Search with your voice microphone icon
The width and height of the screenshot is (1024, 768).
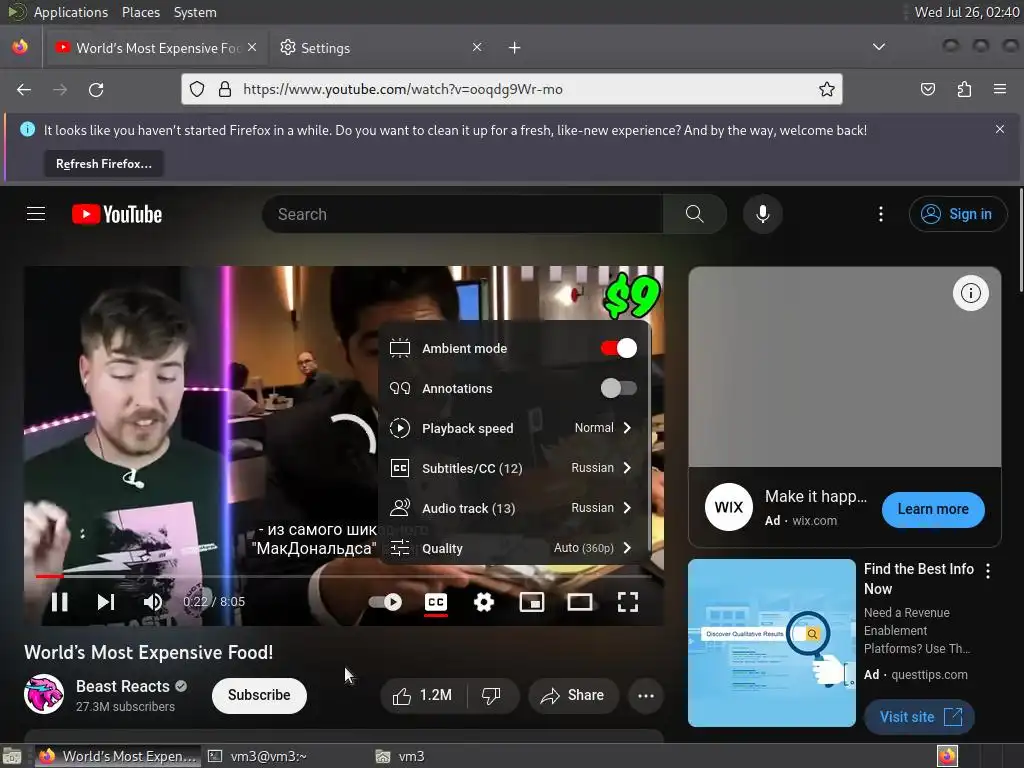[x=763, y=214]
